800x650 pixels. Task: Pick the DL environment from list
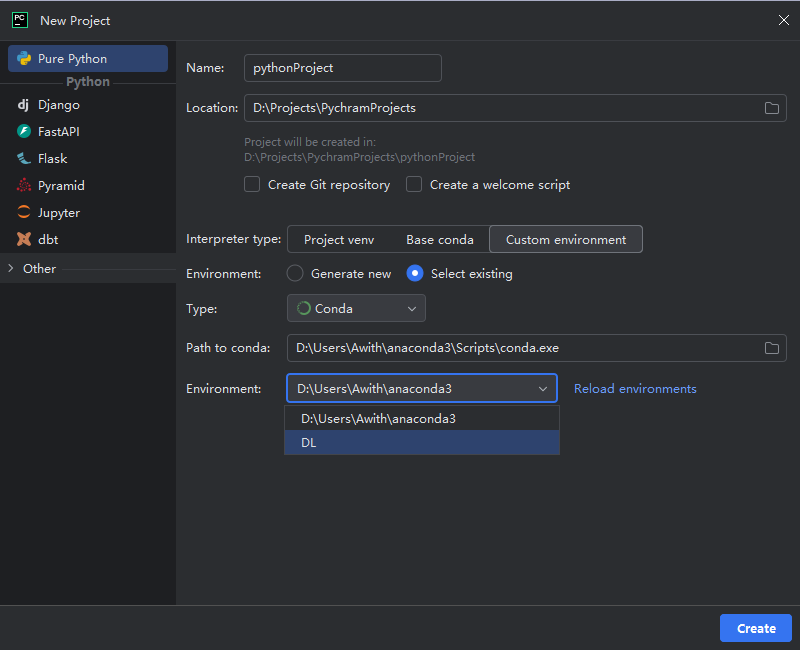[422, 443]
